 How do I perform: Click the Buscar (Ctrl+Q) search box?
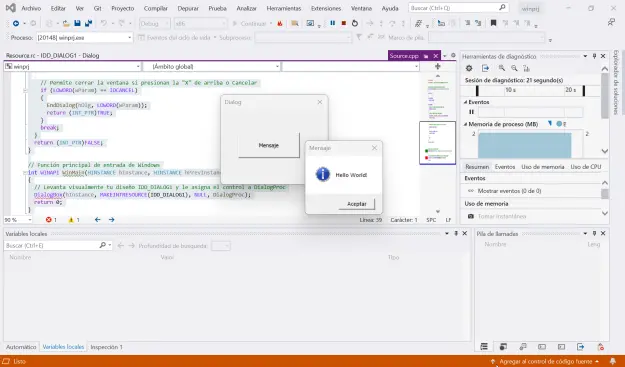[458, 8]
